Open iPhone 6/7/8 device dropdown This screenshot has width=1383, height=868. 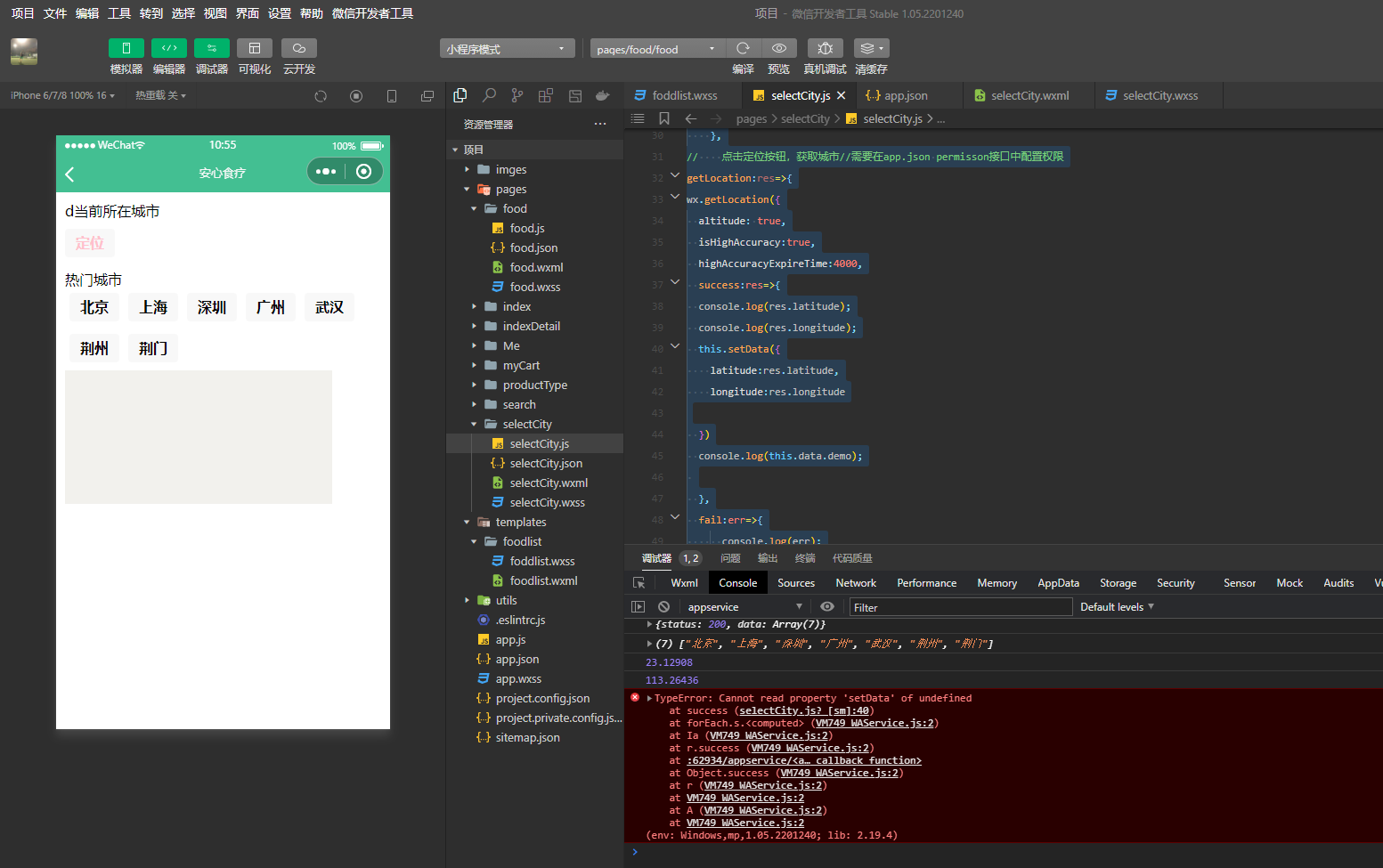[62, 95]
